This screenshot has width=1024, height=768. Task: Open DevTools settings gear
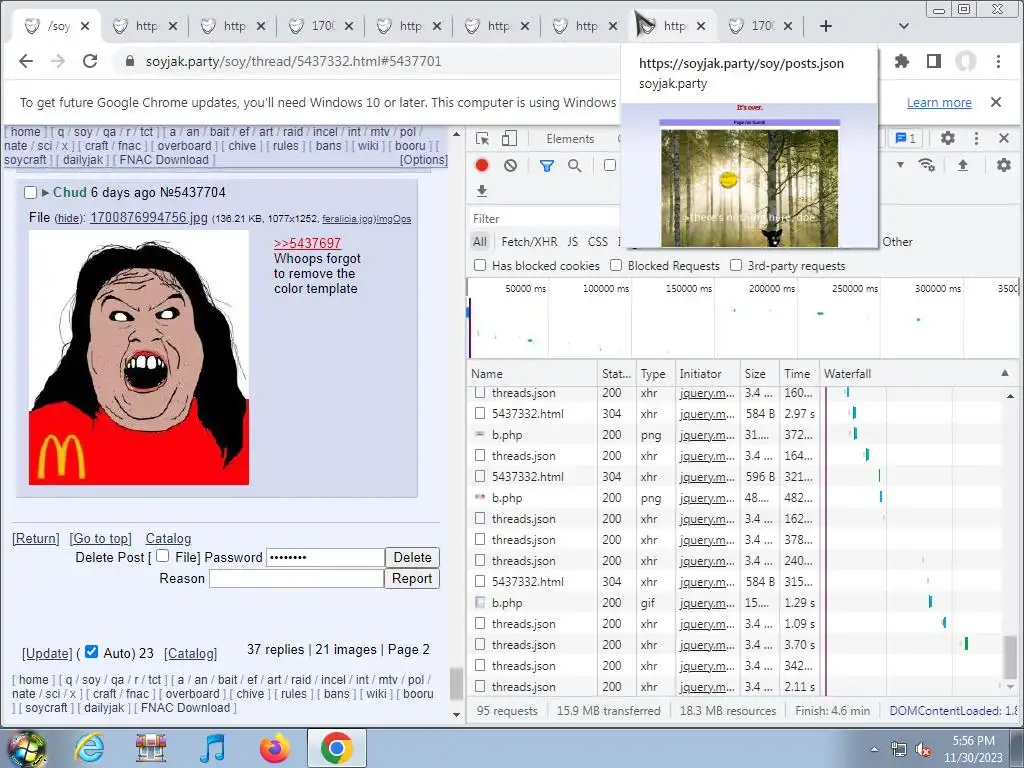[x=948, y=138]
